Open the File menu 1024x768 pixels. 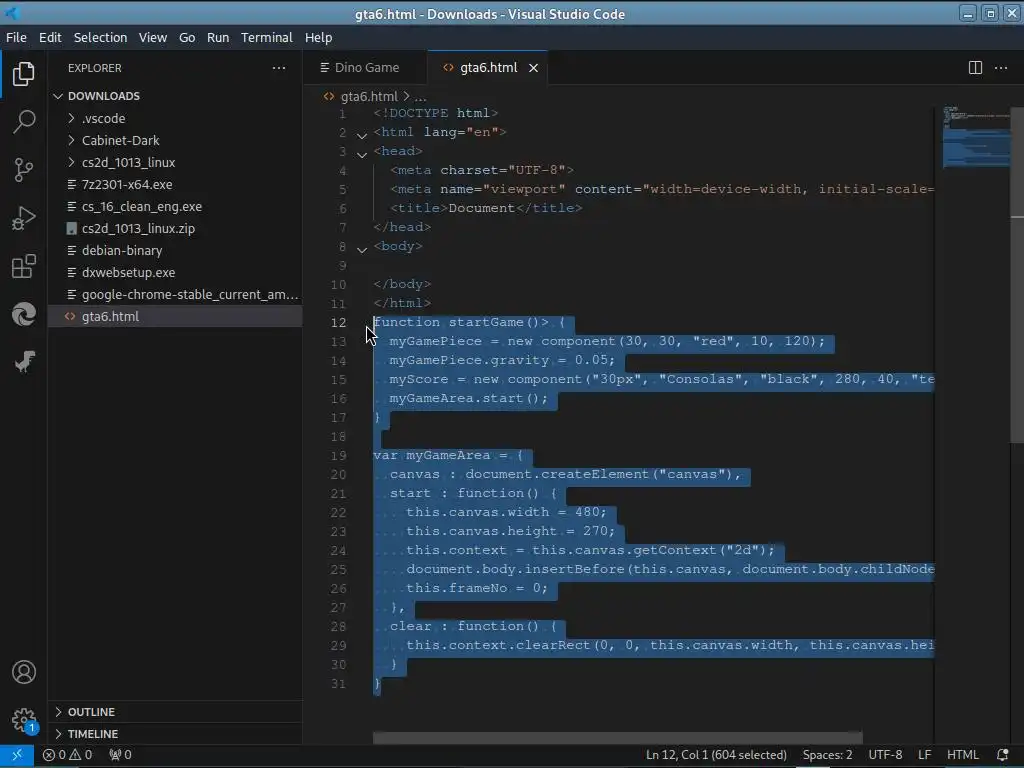coord(16,37)
